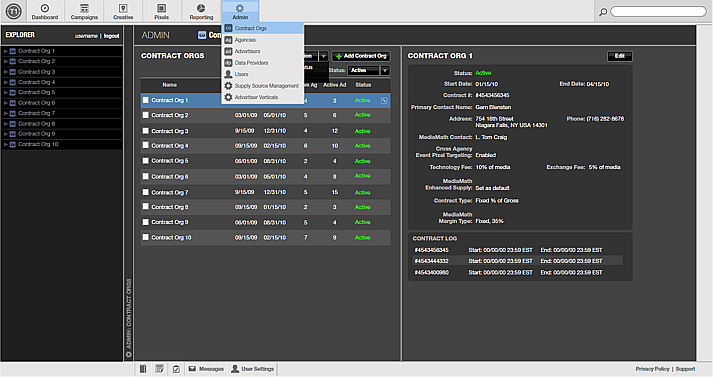Open the Campaigns section icon
The width and height of the screenshot is (713, 377).
point(84,8)
